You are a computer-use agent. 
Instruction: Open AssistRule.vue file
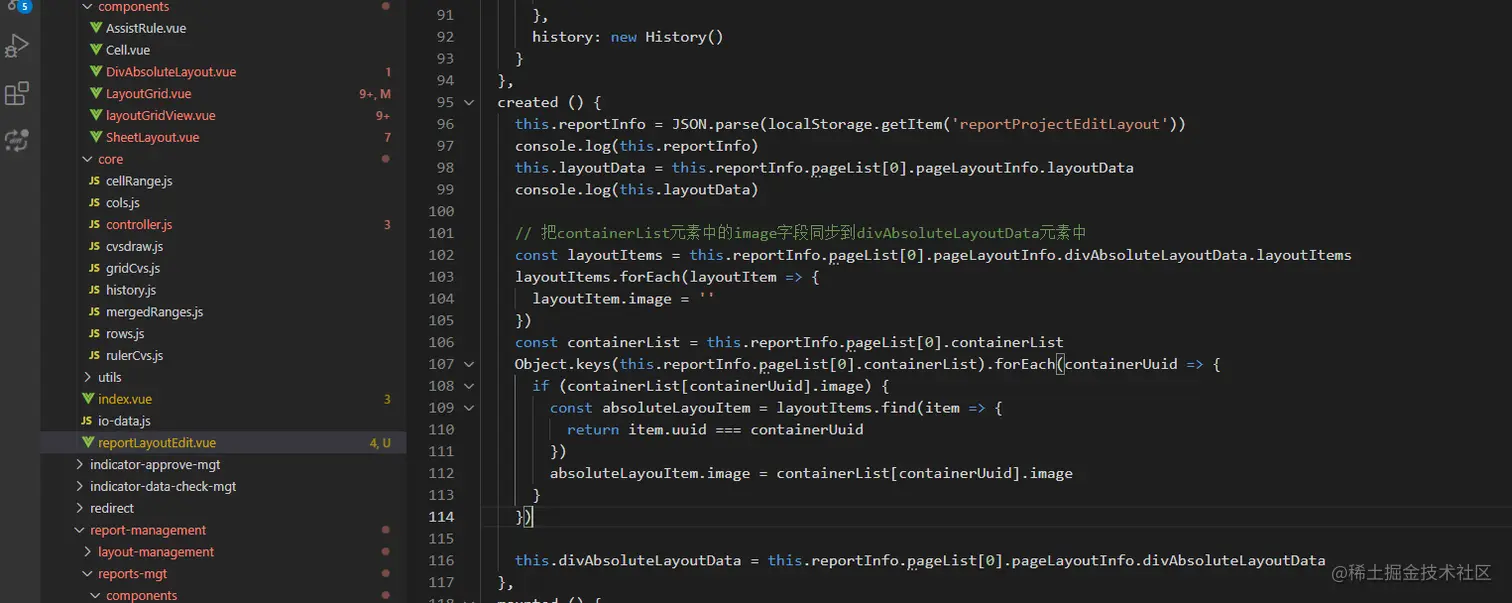pos(146,28)
